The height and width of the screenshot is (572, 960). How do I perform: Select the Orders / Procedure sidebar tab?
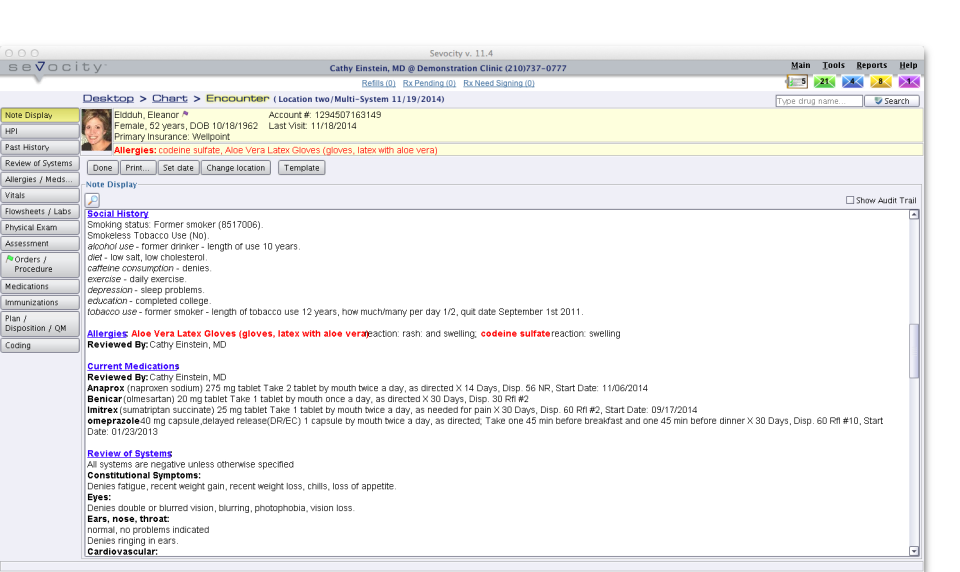[40, 265]
